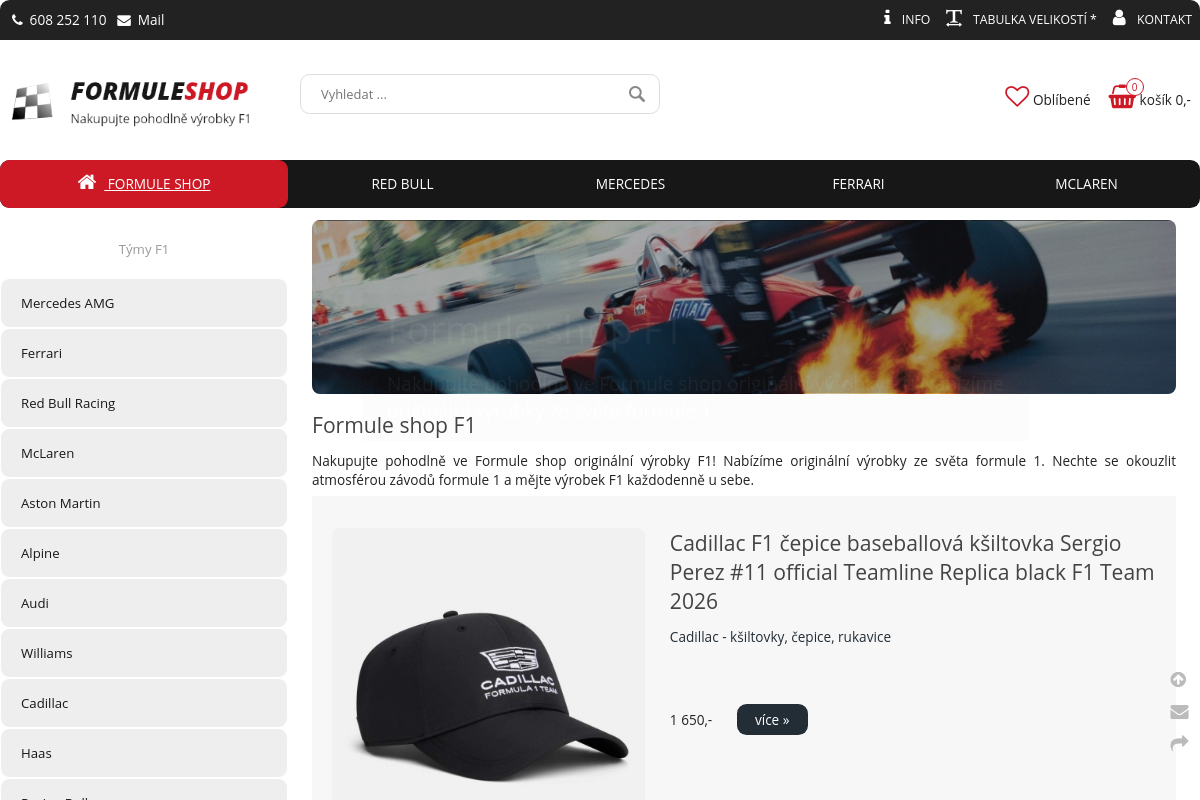Open favorites via the heart icon

point(1017,97)
